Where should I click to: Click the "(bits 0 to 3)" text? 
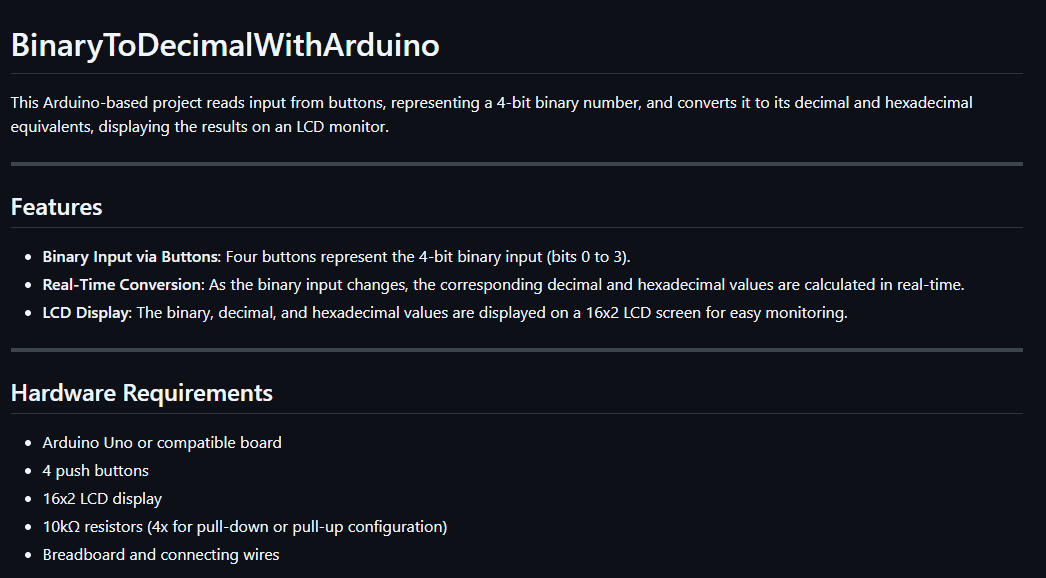588,256
